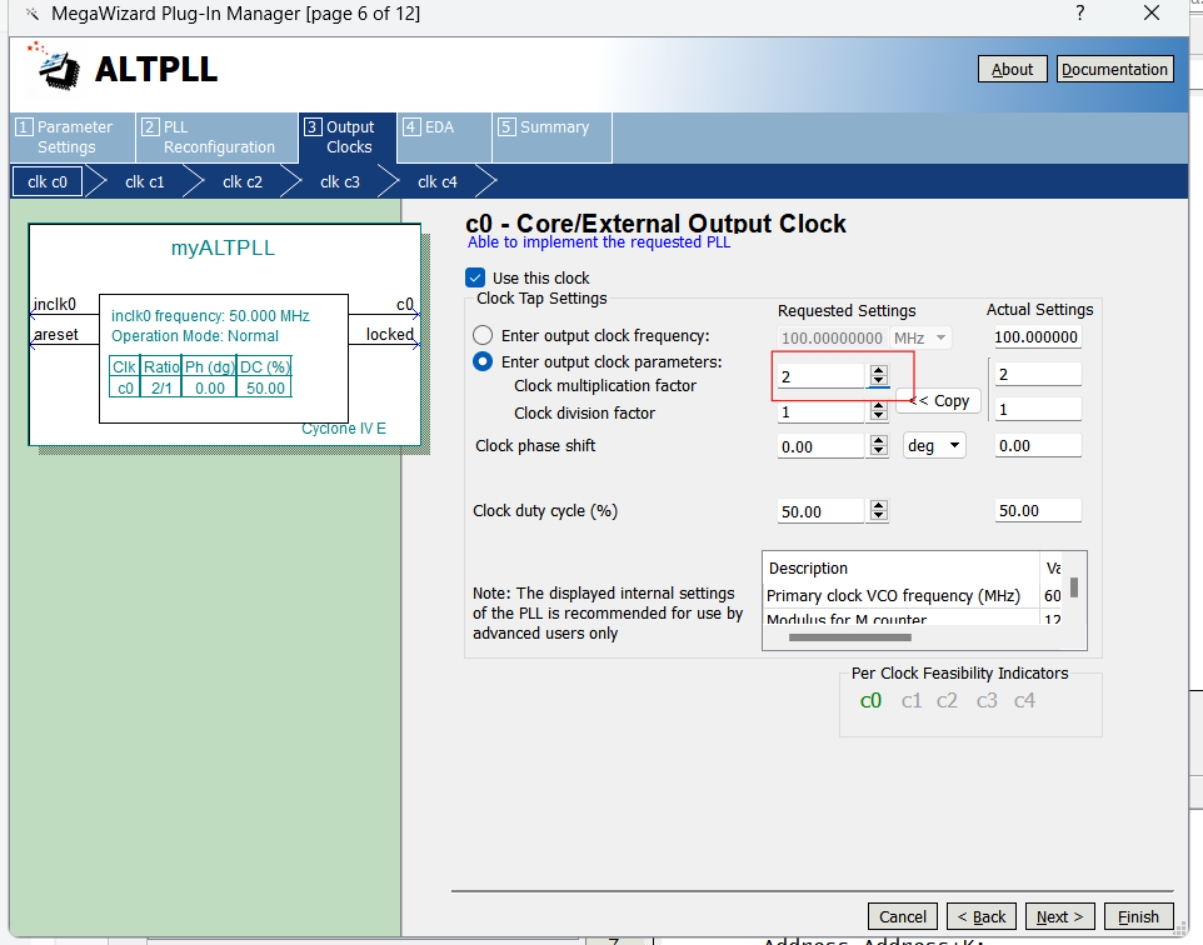This screenshot has width=1203, height=945.
Task: Toggle the Use this clock checkbox
Action: (x=475, y=278)
